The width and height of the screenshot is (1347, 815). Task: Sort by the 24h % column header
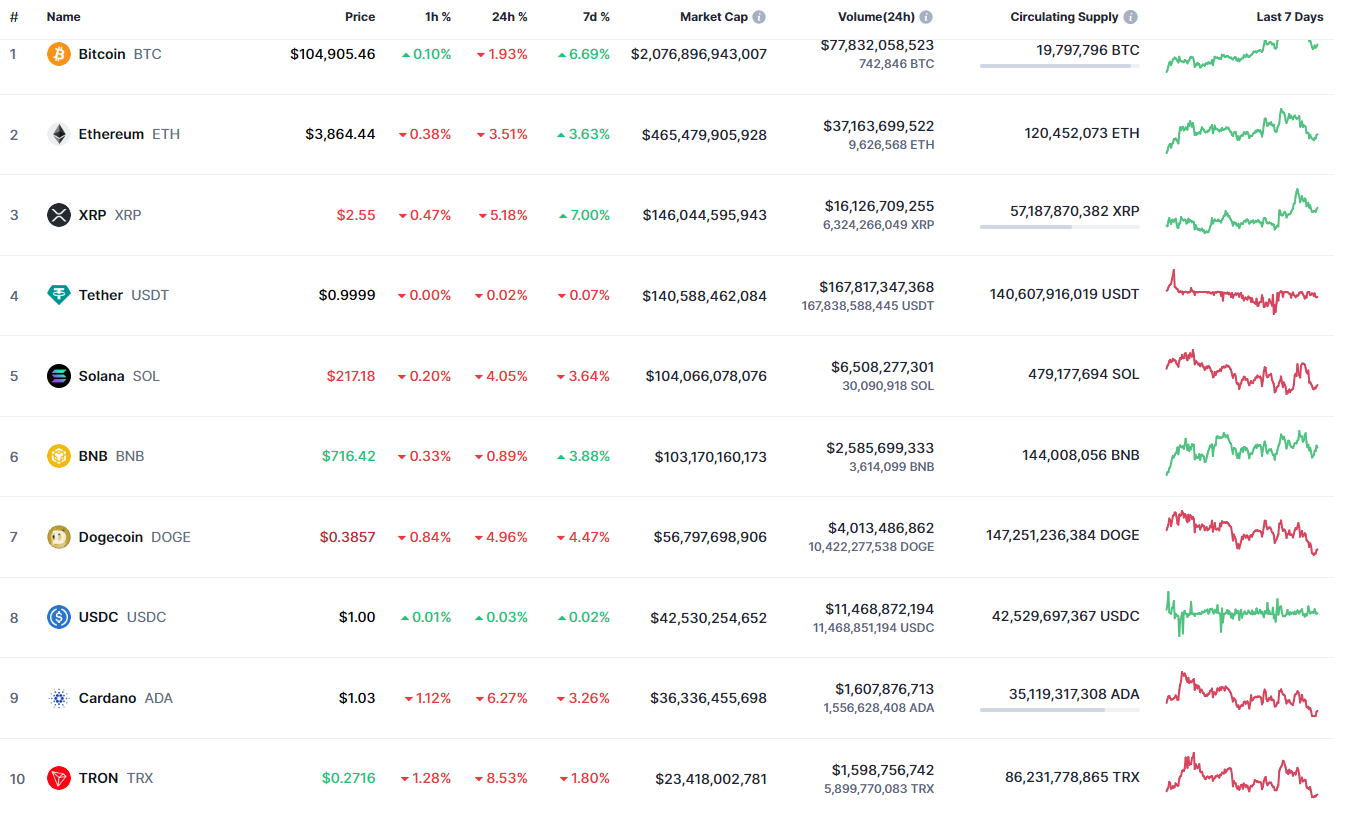[508, 17]
